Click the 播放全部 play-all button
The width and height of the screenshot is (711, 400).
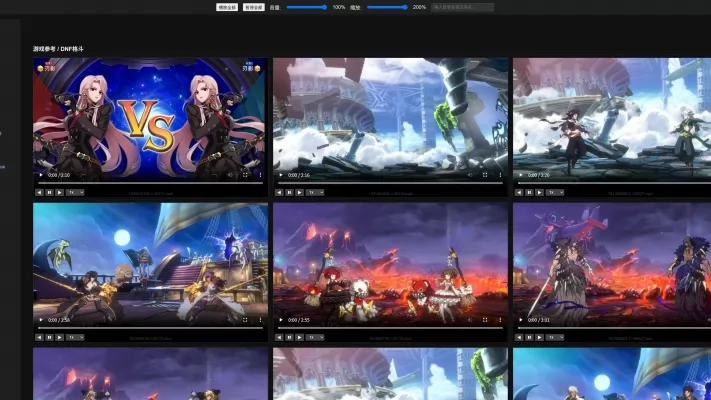[227, 7]
